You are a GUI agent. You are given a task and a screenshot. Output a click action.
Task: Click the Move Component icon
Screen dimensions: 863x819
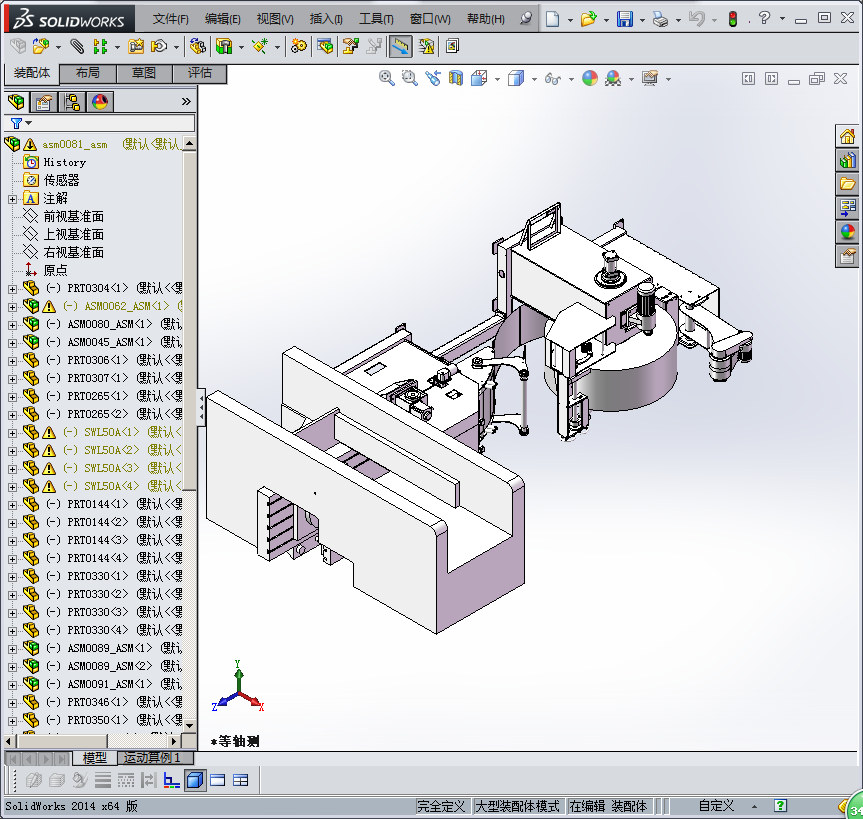[159, 46]
